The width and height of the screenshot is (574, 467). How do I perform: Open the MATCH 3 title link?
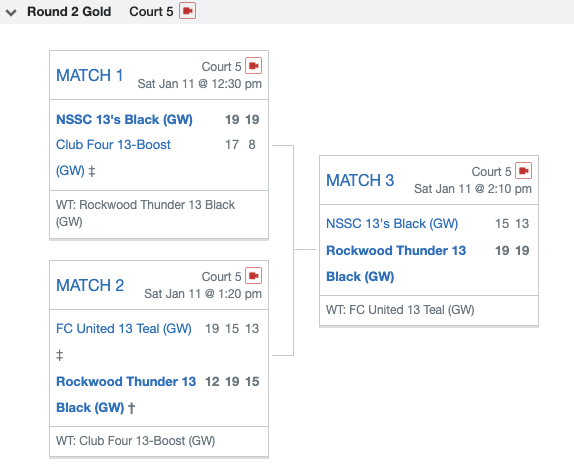360,180
